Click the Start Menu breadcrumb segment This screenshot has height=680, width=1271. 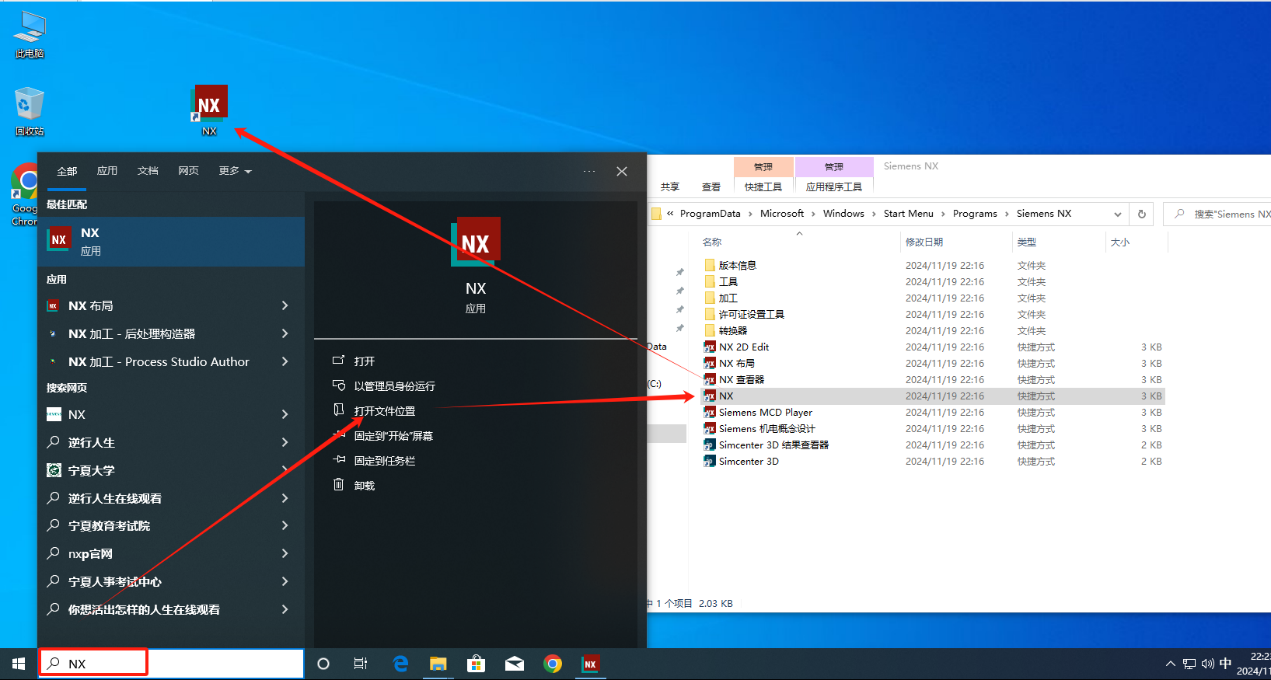(x=908, y=213)
